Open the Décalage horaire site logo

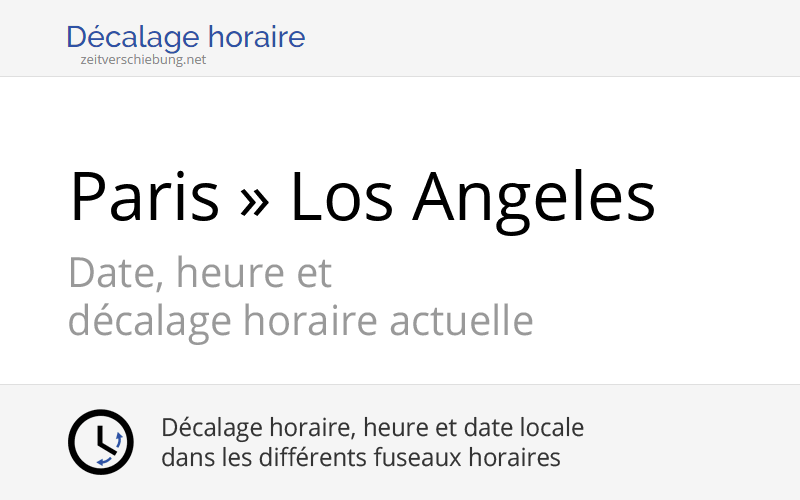(185, 38)
